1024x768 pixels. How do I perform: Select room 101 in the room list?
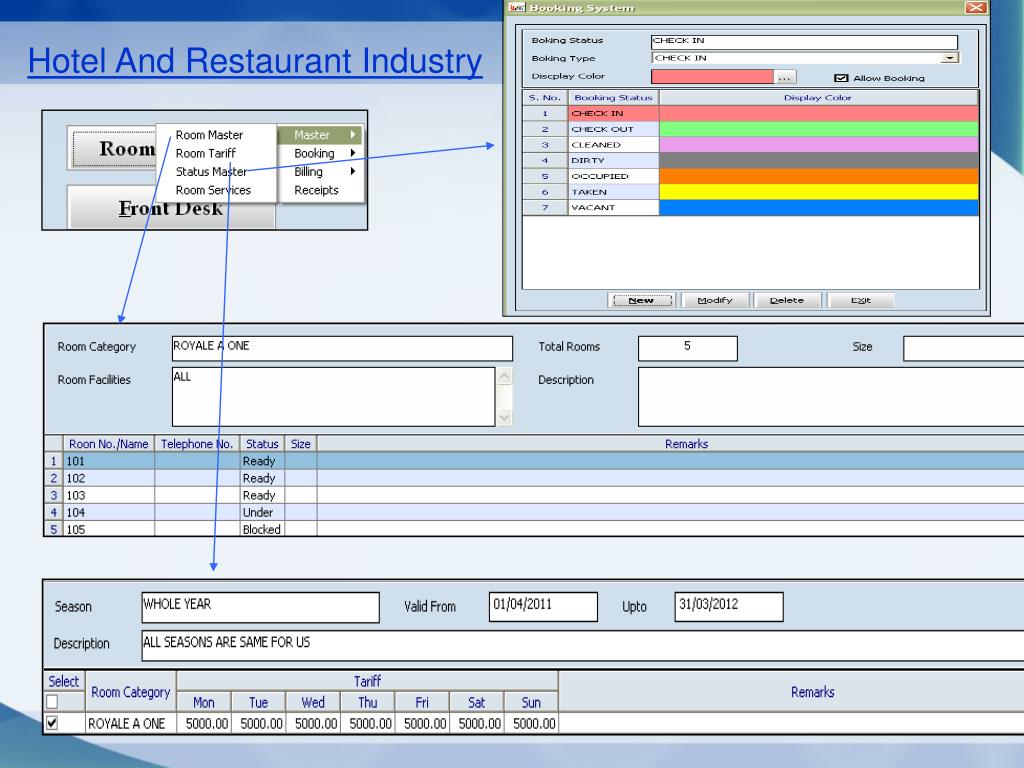534,461
